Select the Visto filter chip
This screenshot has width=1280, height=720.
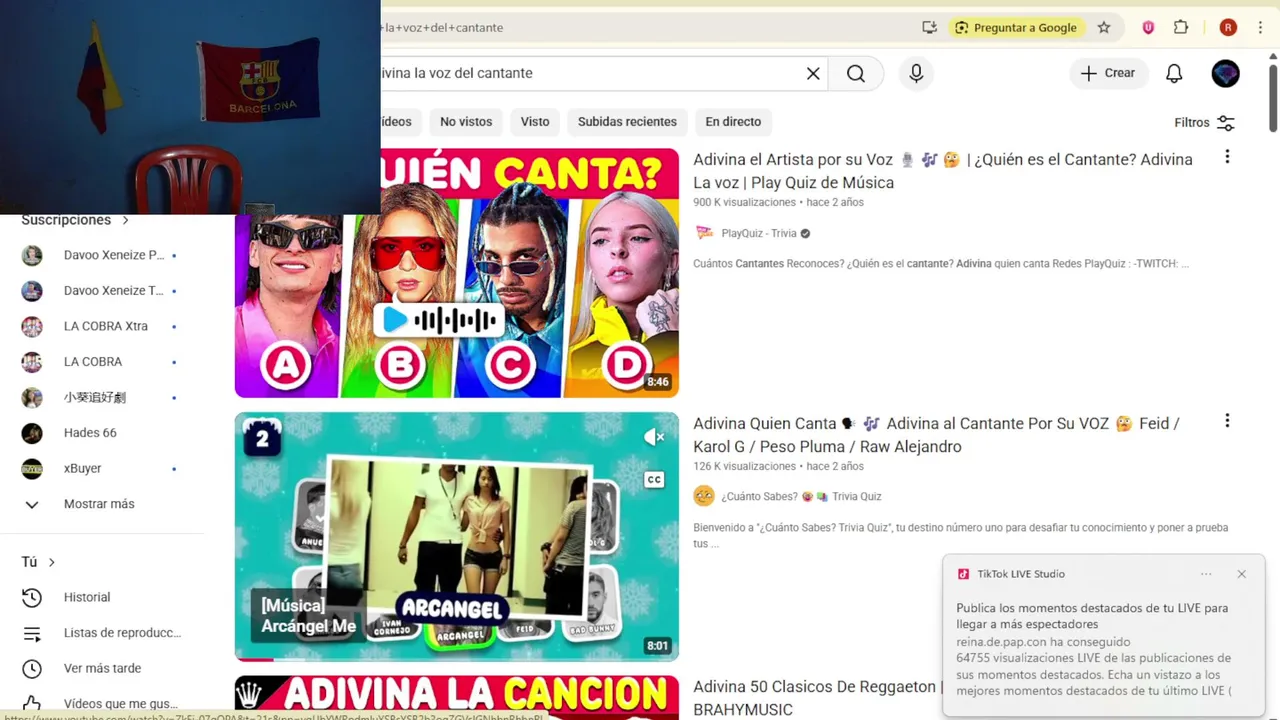[535, 122]
